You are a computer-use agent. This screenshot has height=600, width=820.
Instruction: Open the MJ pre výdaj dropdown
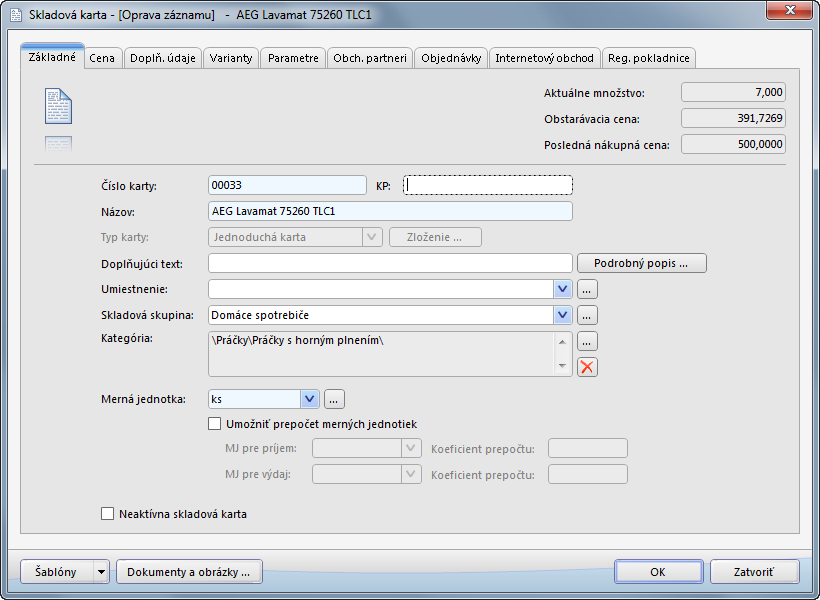point(411,474)
